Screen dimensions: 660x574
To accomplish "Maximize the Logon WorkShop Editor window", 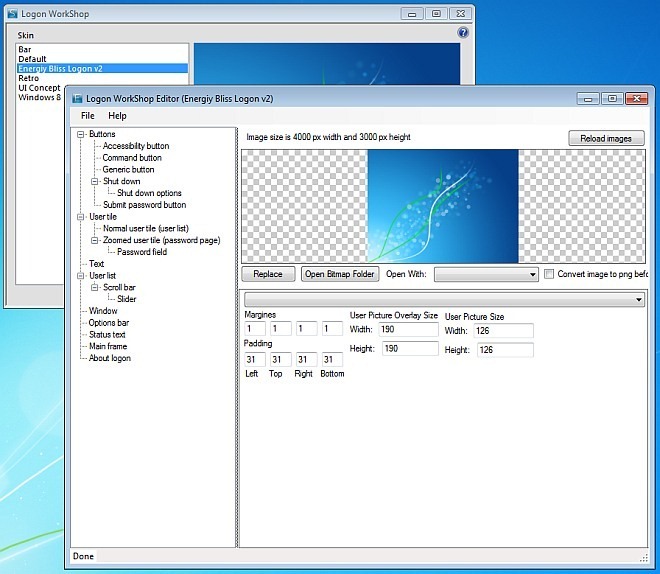I will click(x=612, y=99).
